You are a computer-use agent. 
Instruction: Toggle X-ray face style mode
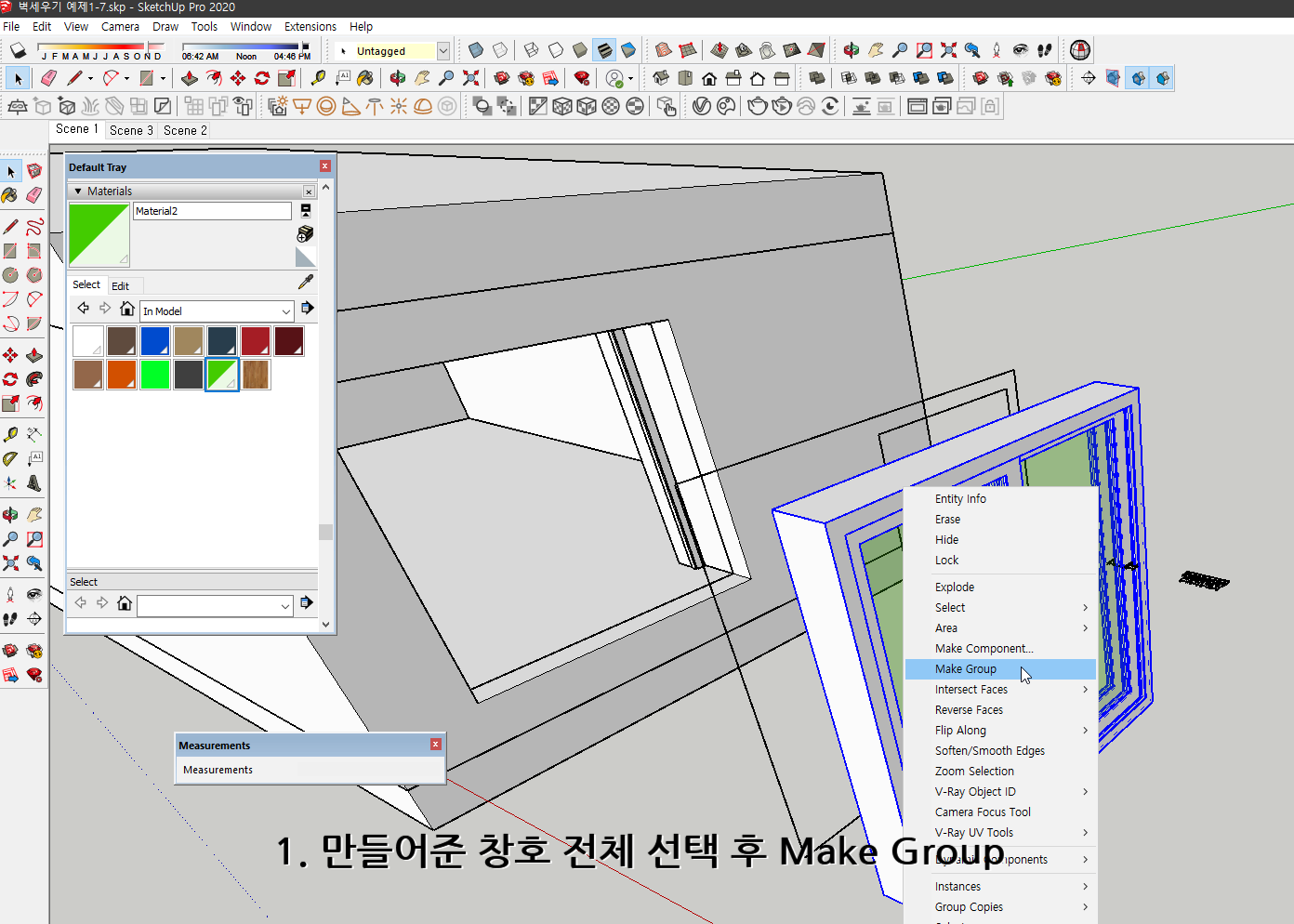476,50
